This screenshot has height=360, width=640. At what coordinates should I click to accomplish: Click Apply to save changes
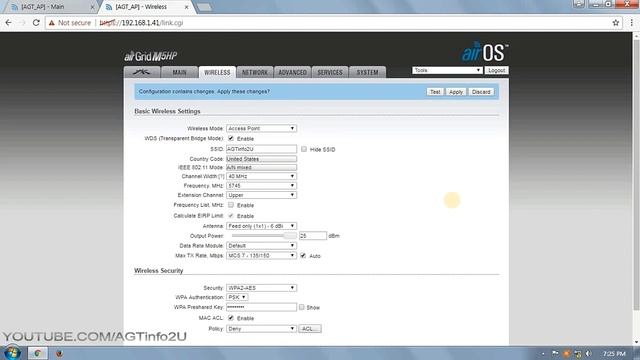[x=456, y=92]
